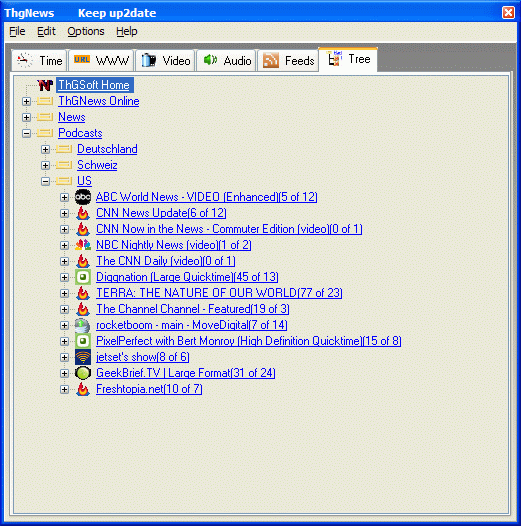Switch to the Audio tab
The width and height of the screenshot is (521, 526).
[227, 60]
